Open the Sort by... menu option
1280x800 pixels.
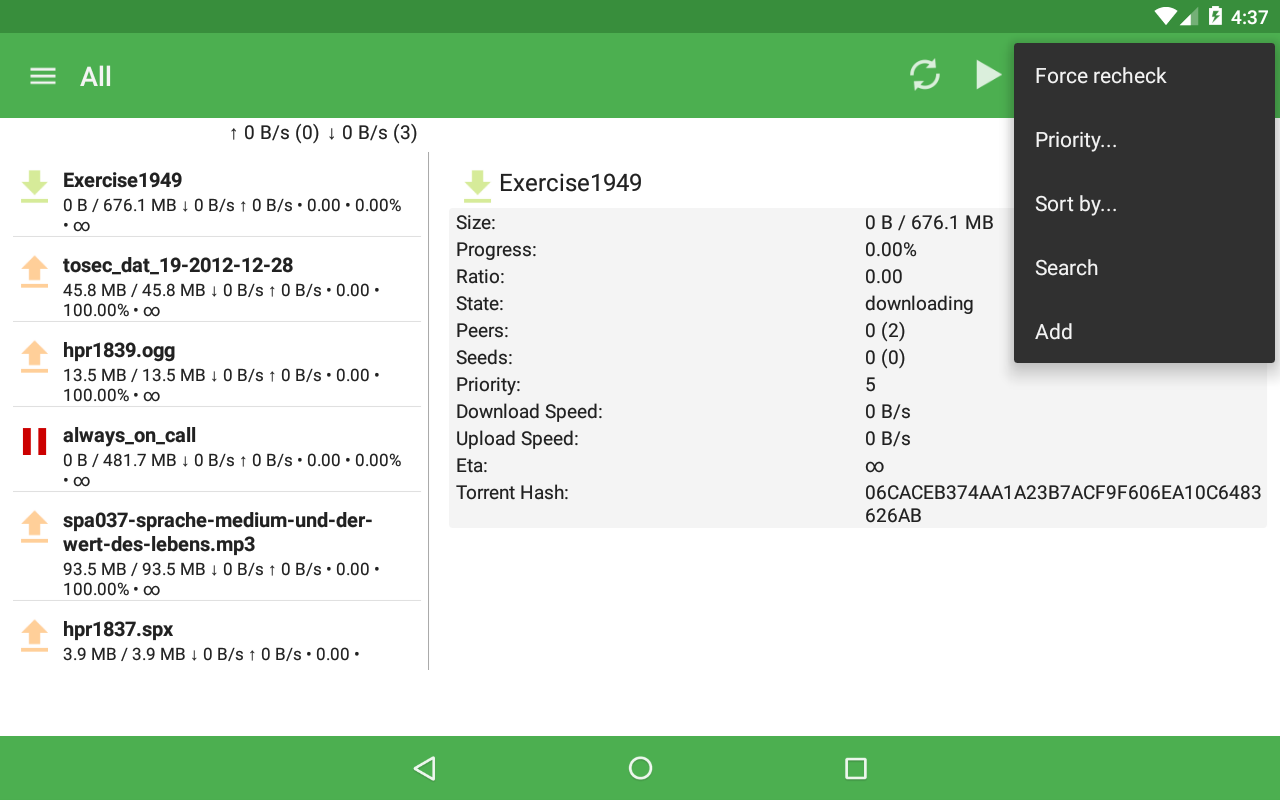tap(1144, 204)
